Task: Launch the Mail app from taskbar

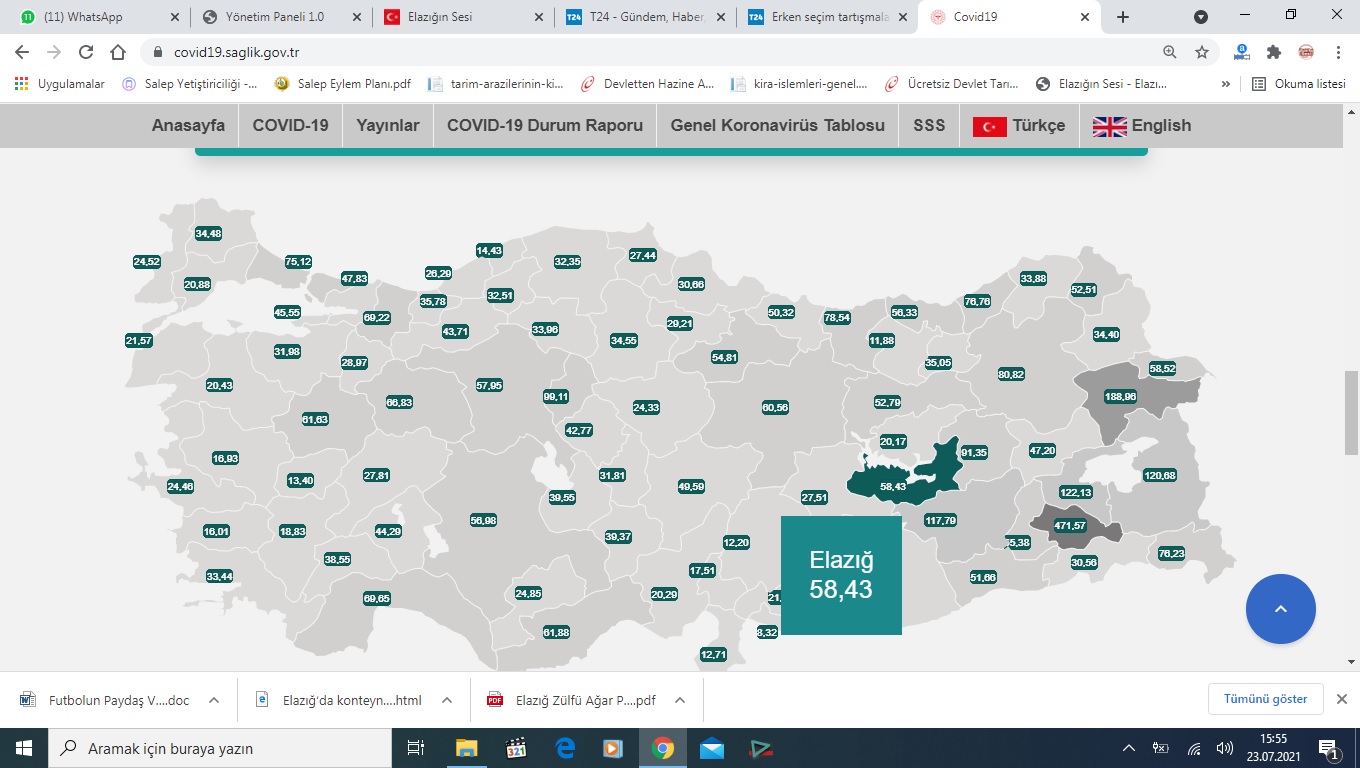Action: [711, 748]
